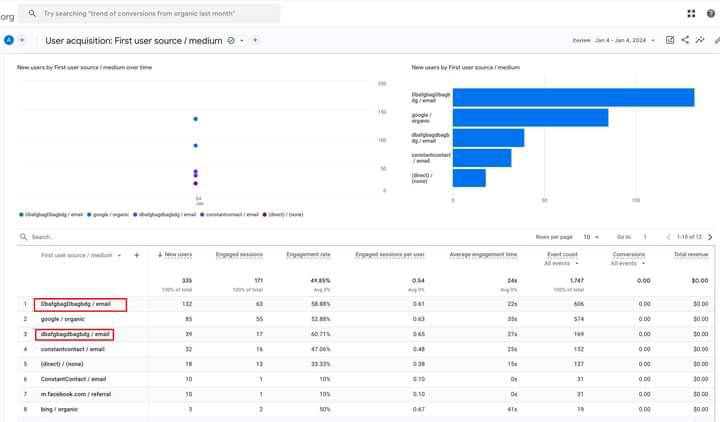Add secondary dimension with blue plus
The width and height of the screenshot is (720, 422).
(x=136, y=255)
